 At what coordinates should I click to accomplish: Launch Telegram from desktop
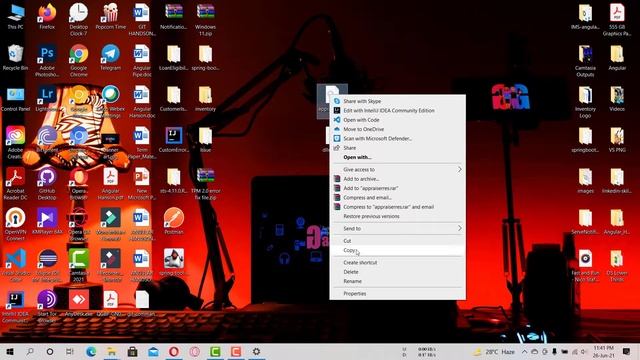[x=111, y=58]
